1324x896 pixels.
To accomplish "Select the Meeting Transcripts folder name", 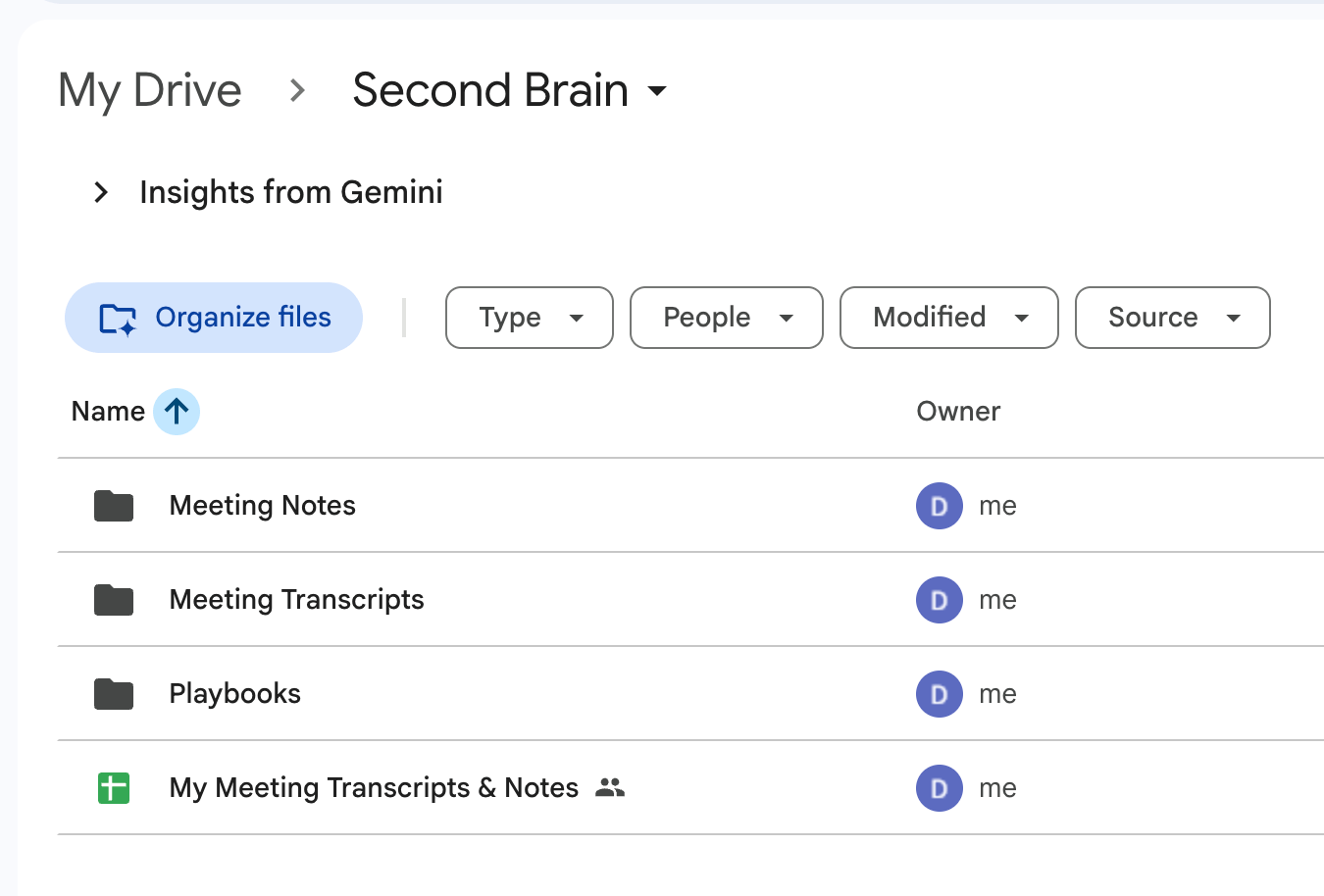I will click(x=296, y=600).
